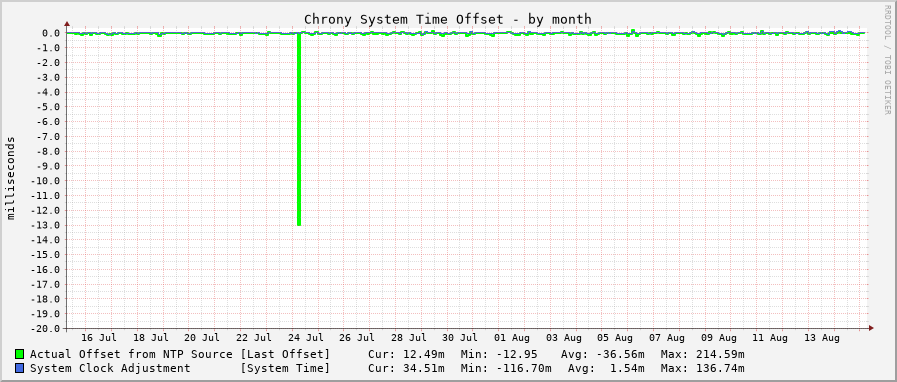
Task: Click the 'Avg: -36.56m' value
Action: [x=602, y=355]
